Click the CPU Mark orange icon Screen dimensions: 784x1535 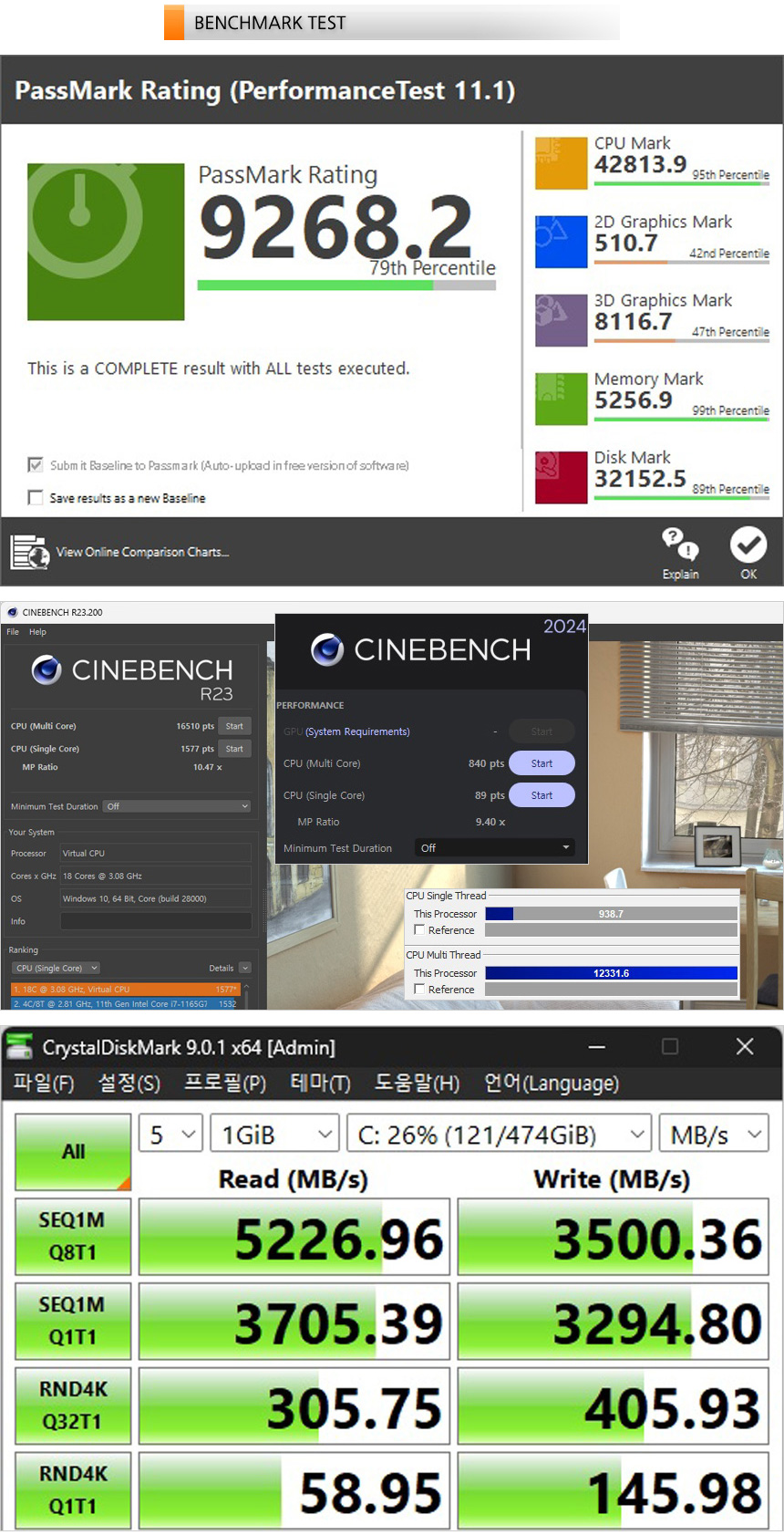point(561,163)
